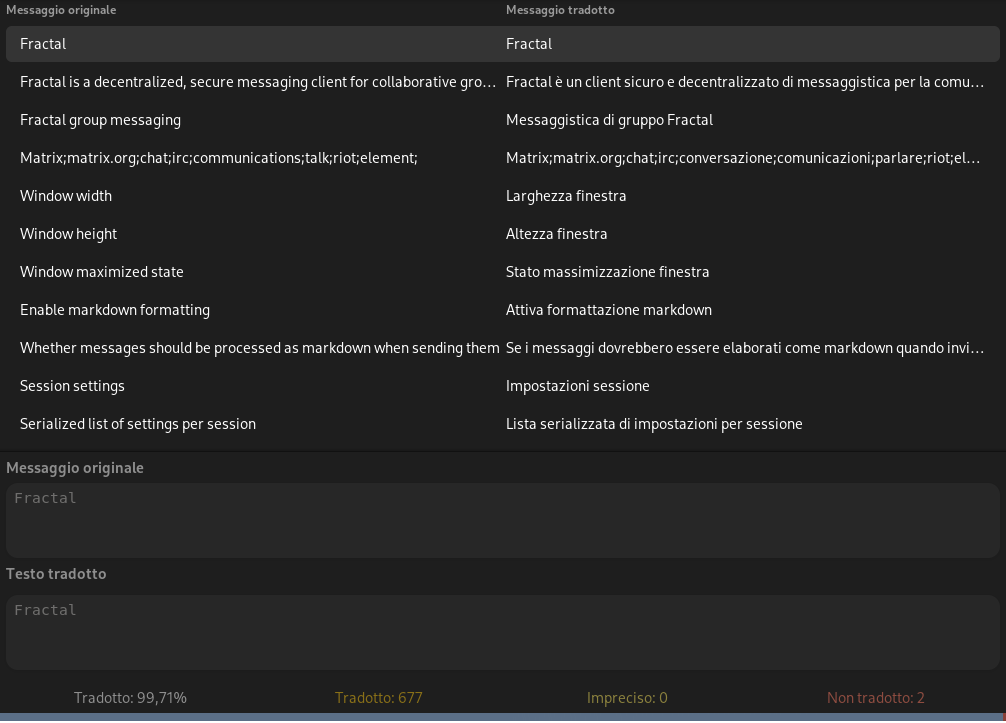Image resolution: width=1006 pixels, height=723 pixels.
Task: Select the row starting with 'Matrix;matrix.org;chat'
Action: [218, 158]
